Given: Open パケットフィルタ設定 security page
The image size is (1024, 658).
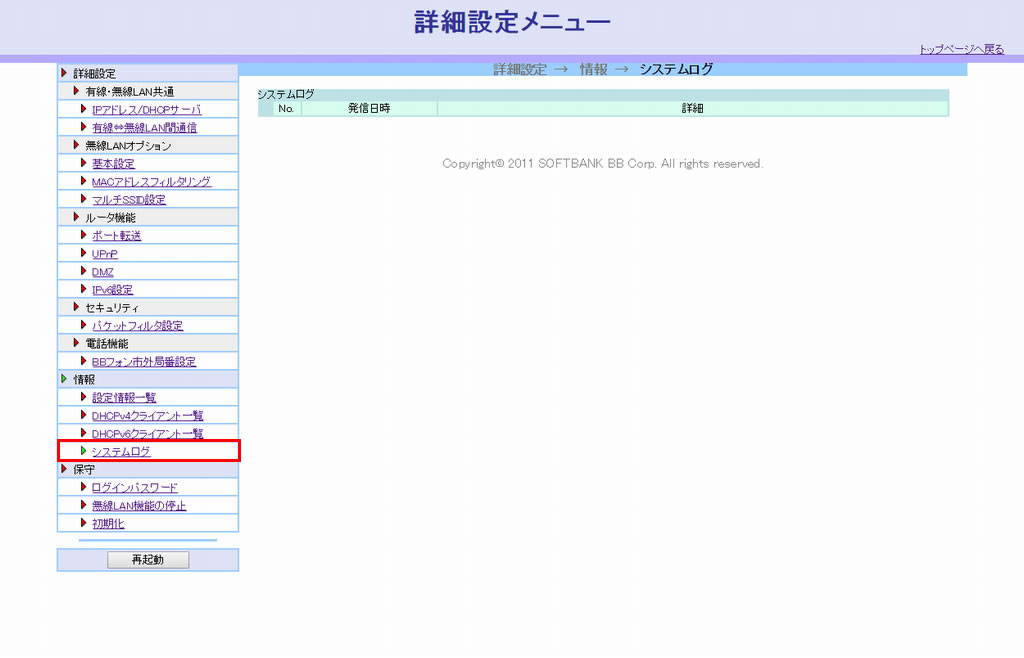Looking at the screenshot, I should tap(137, 326).
